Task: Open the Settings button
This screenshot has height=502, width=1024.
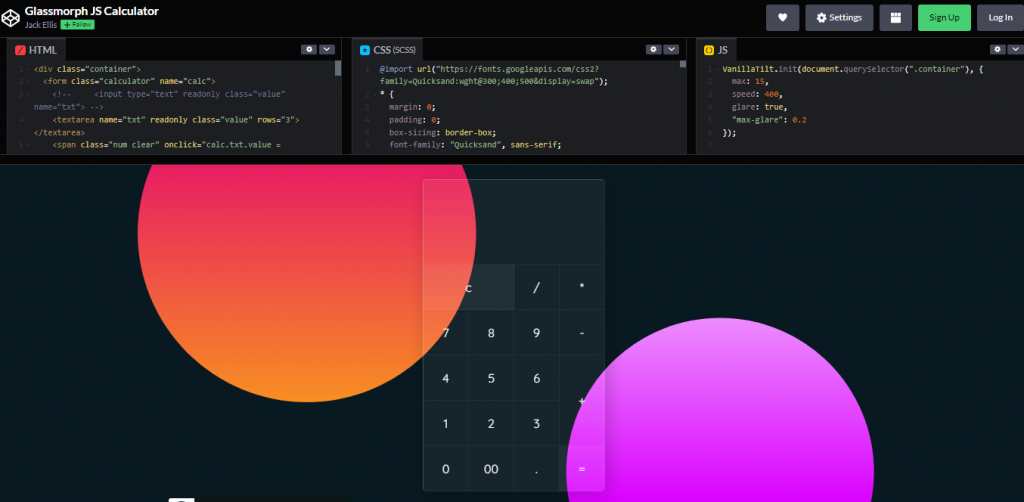Action: [839, 17]
